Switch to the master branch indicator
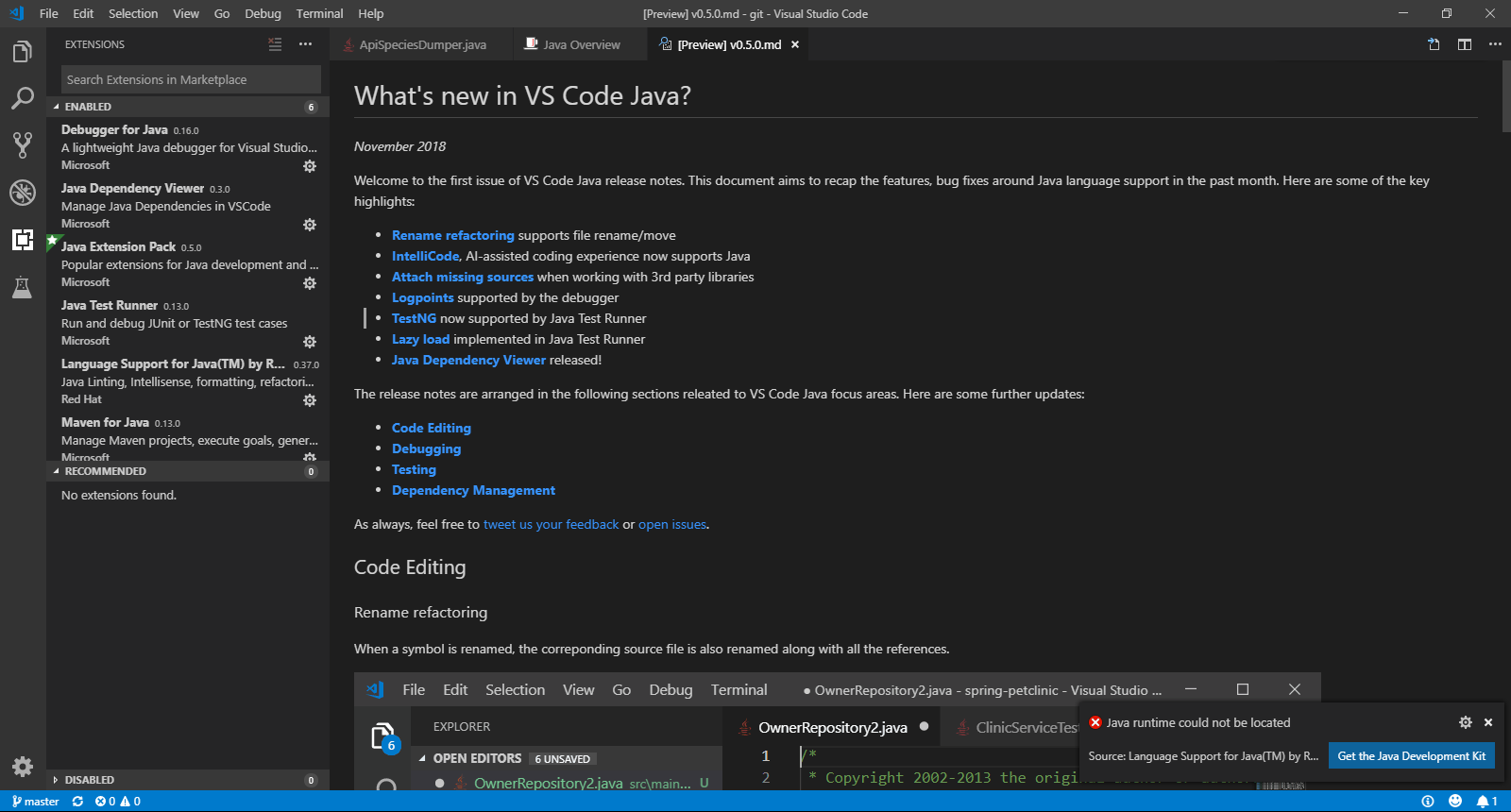Screen dimensions: 1511x812 coord(36,802)
